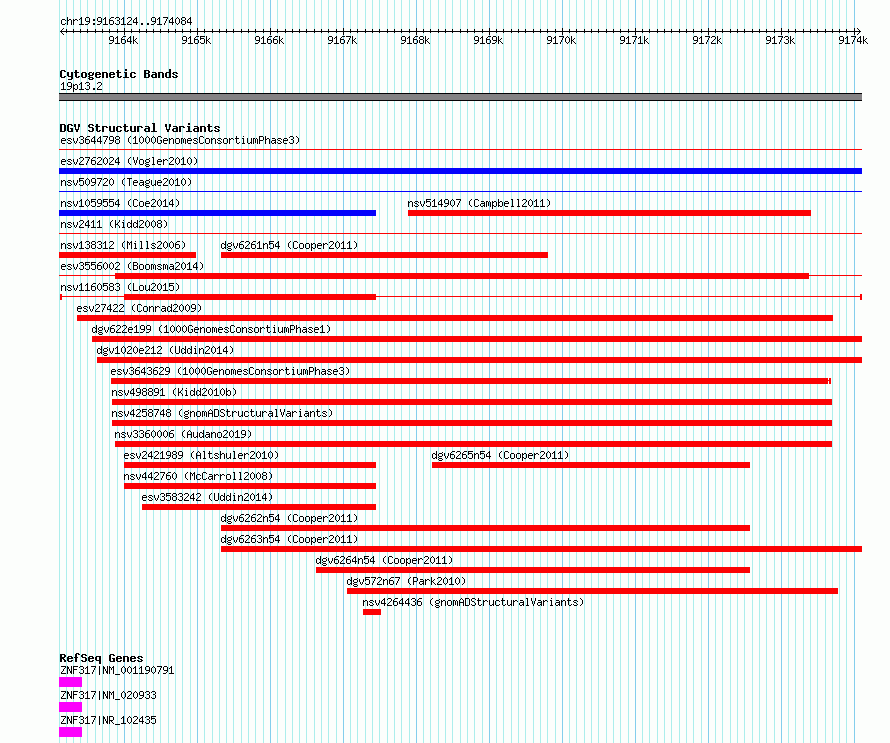Click the red dgv6265n54 variant bar

click(591, 465)
